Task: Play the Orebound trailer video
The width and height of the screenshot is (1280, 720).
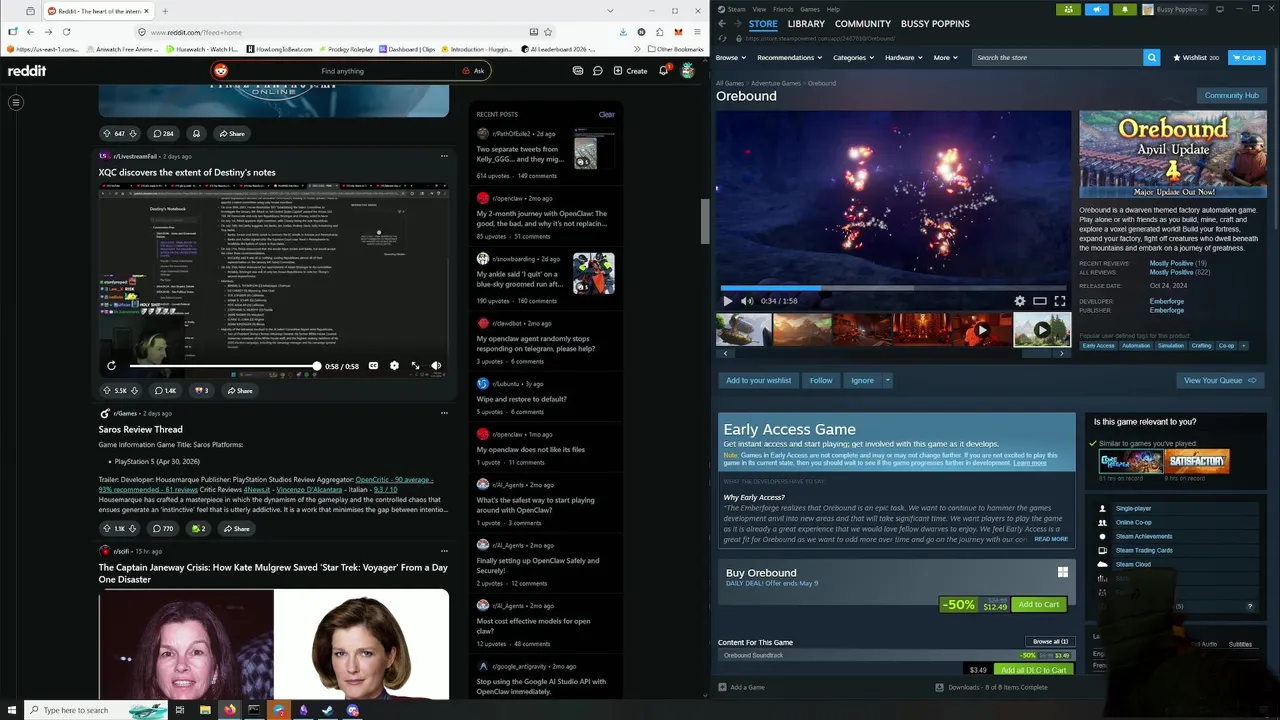Action: click(x=727, y=301)
